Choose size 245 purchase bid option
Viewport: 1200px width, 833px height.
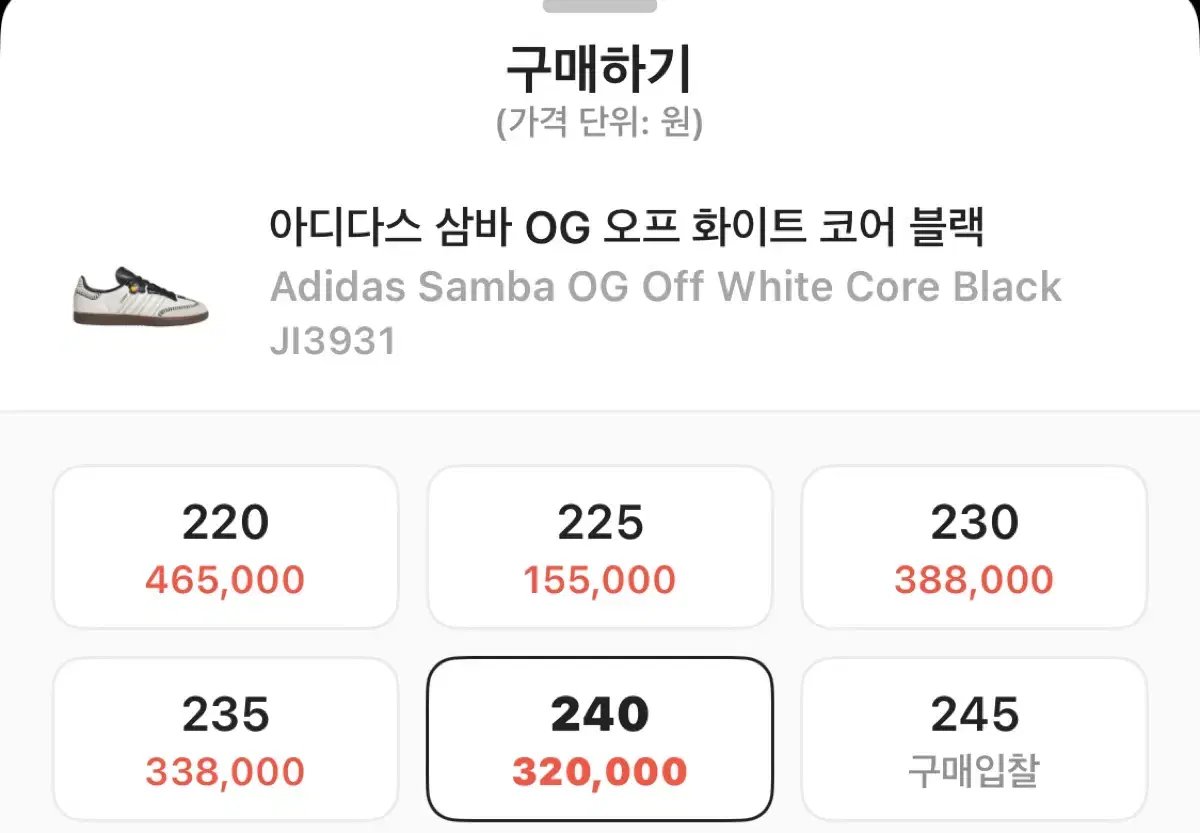(x=974, y=739)
